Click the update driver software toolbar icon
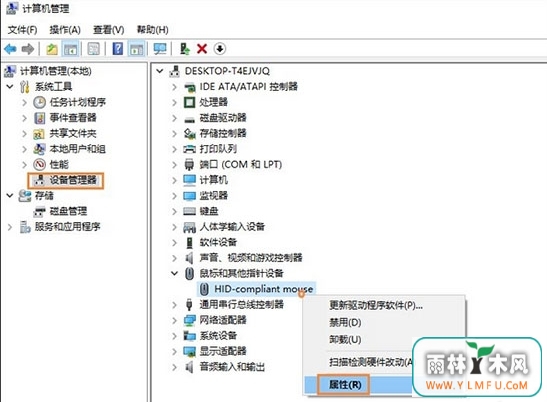This screenshot has width=547, height=402. click(x=185, y=49)
